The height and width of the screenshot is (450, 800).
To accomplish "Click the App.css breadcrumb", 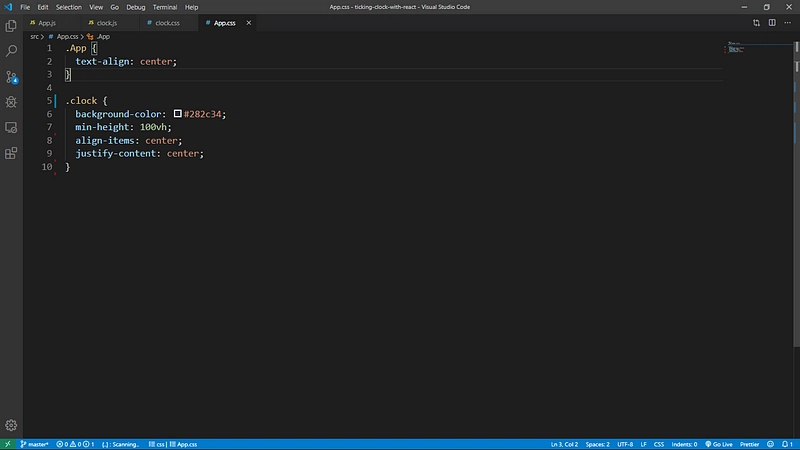I will [x=67, y=37].
